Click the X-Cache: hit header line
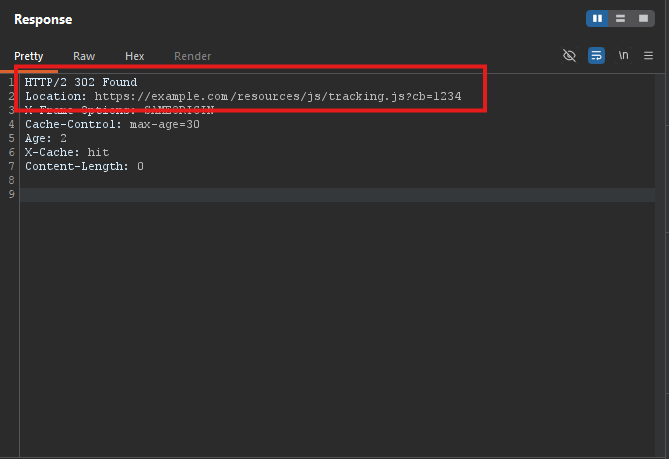This screenshot has height=459, width=669. (x=67, y=152)
